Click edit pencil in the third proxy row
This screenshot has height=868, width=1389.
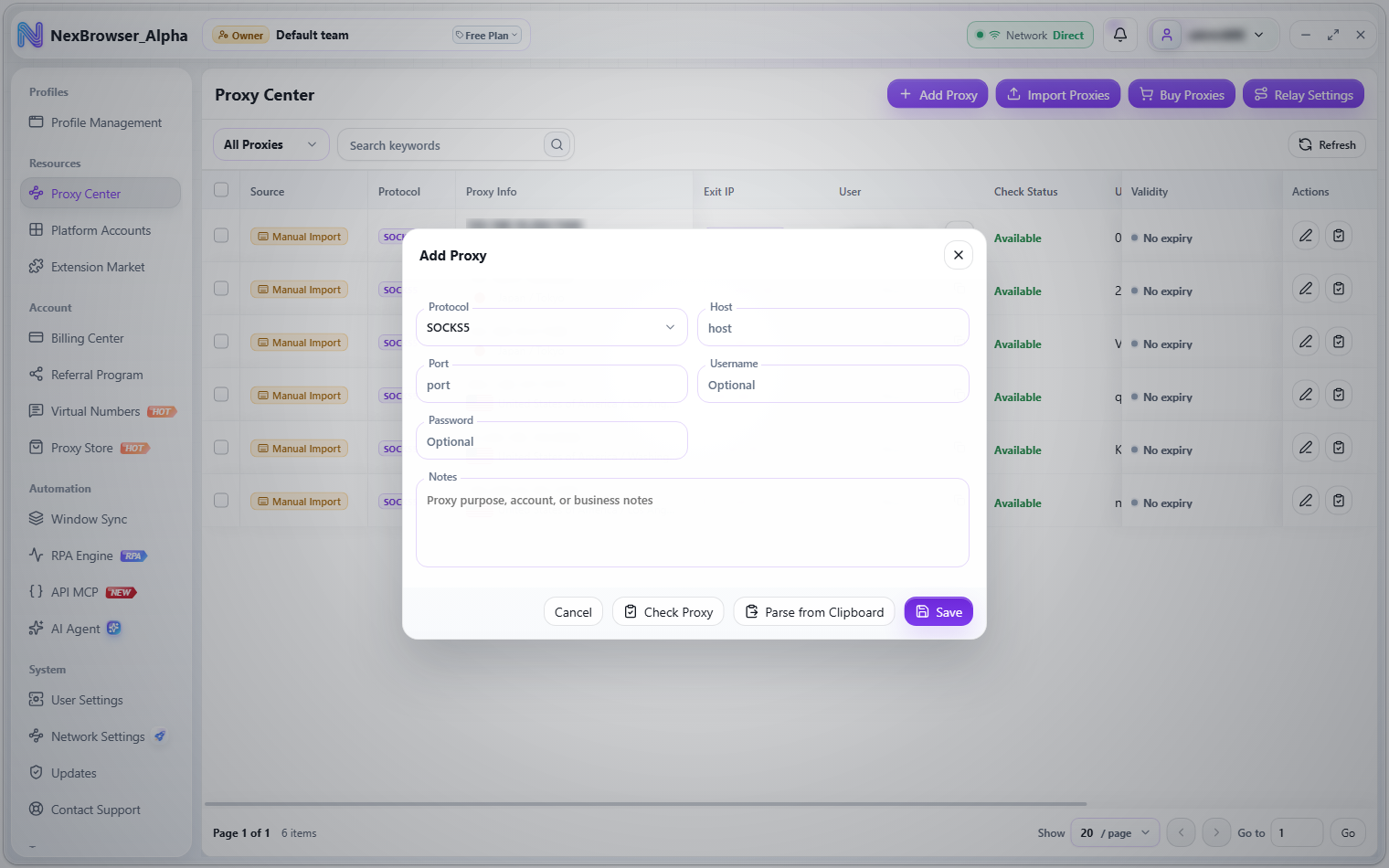(x=1306, y=342)
